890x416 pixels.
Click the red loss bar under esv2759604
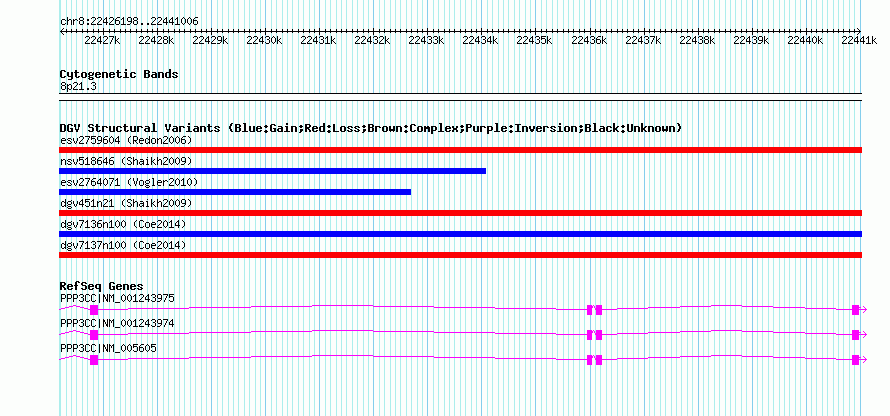[x=460, y=150]
